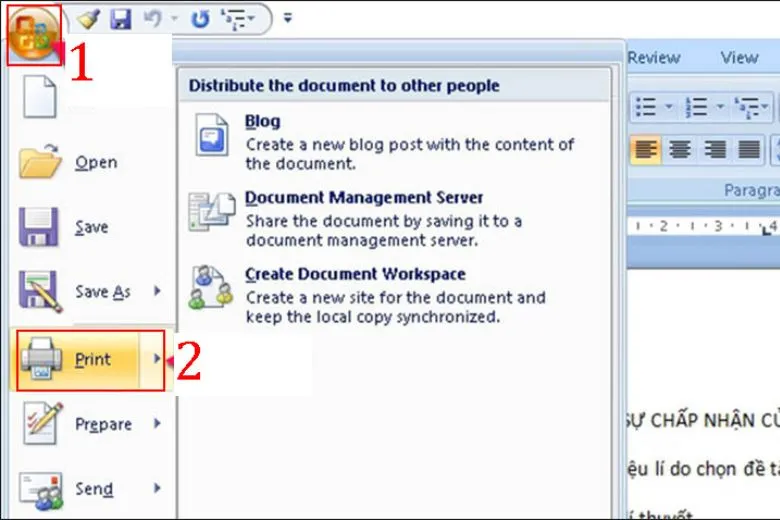Choose Open from the Office menu
Screen dimensions: 780x520
click(x=95, y=162)
